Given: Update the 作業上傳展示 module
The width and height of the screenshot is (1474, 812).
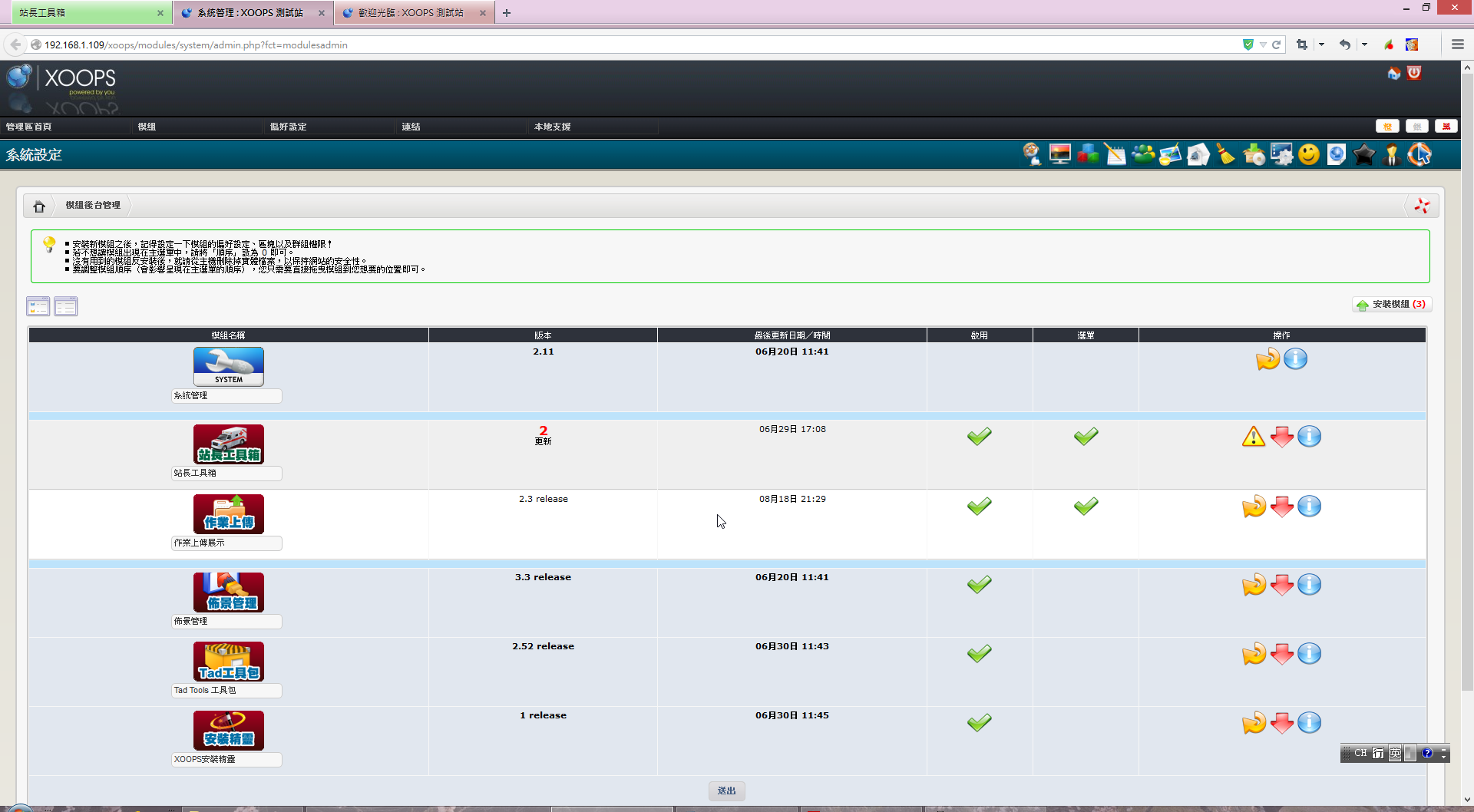Looking at the screenshot, I should (1254, 507).
